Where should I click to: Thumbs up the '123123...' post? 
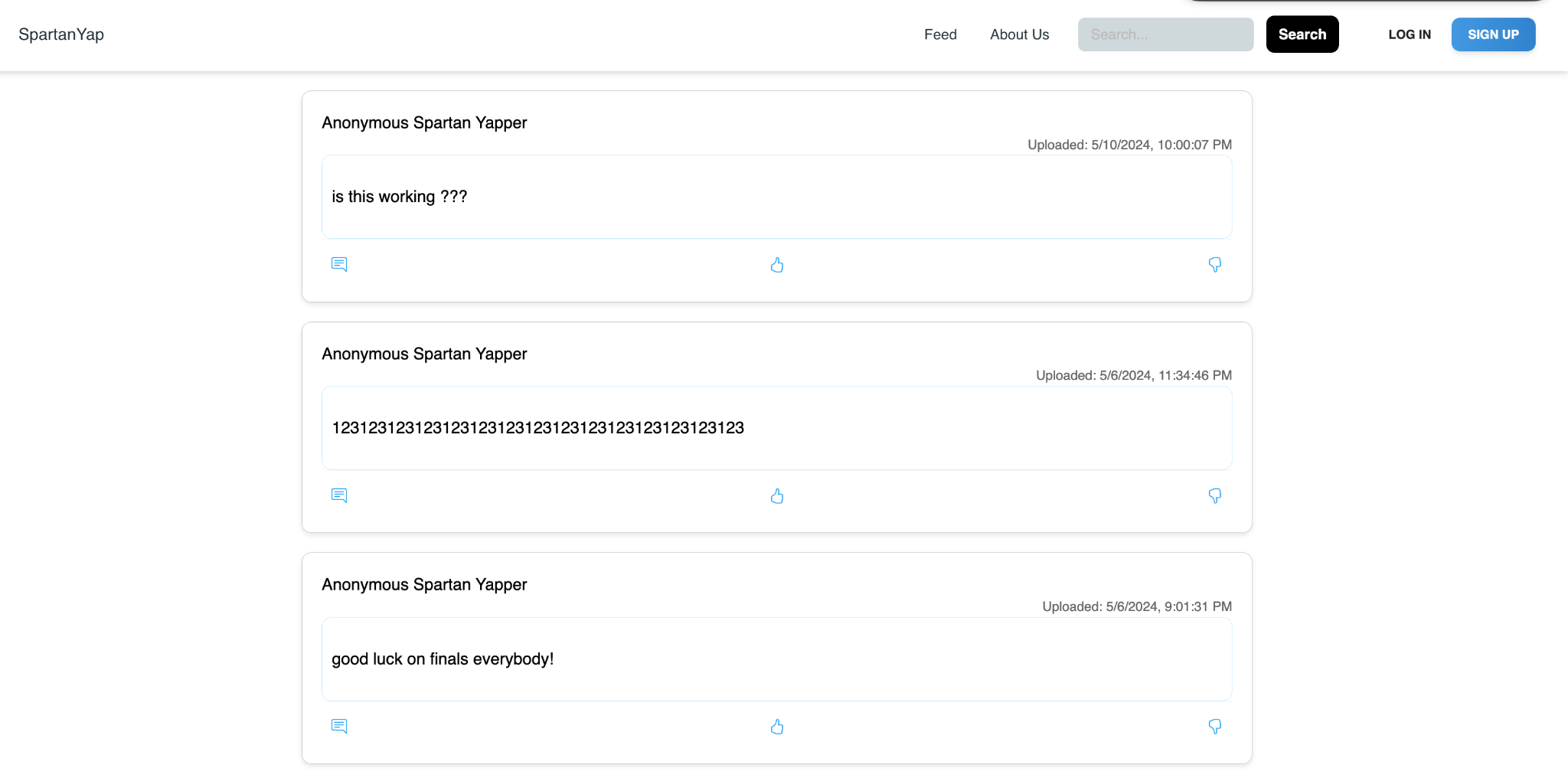[777, 496]
